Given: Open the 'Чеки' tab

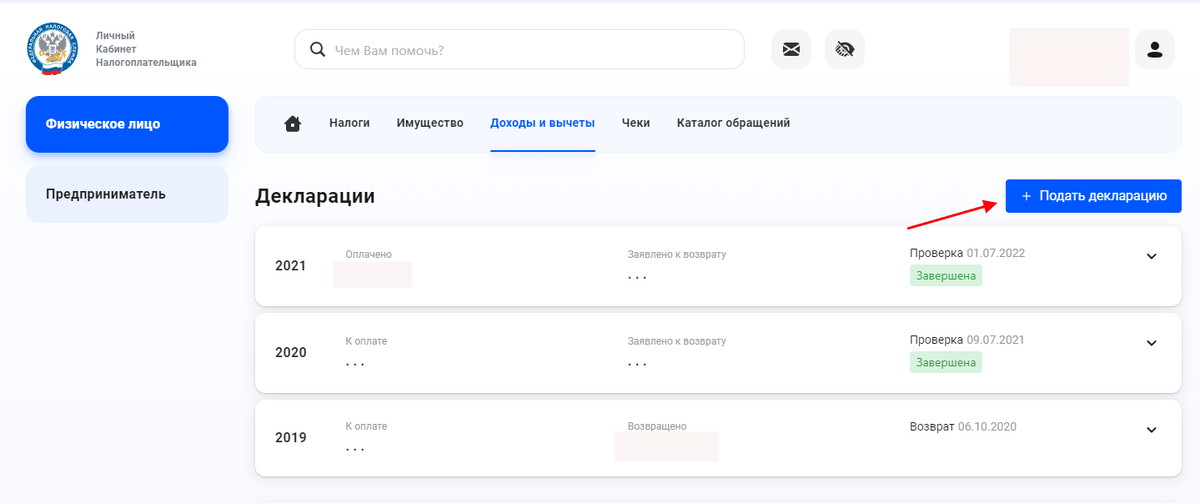Looking at the screenshot, I should pos(636,123).
